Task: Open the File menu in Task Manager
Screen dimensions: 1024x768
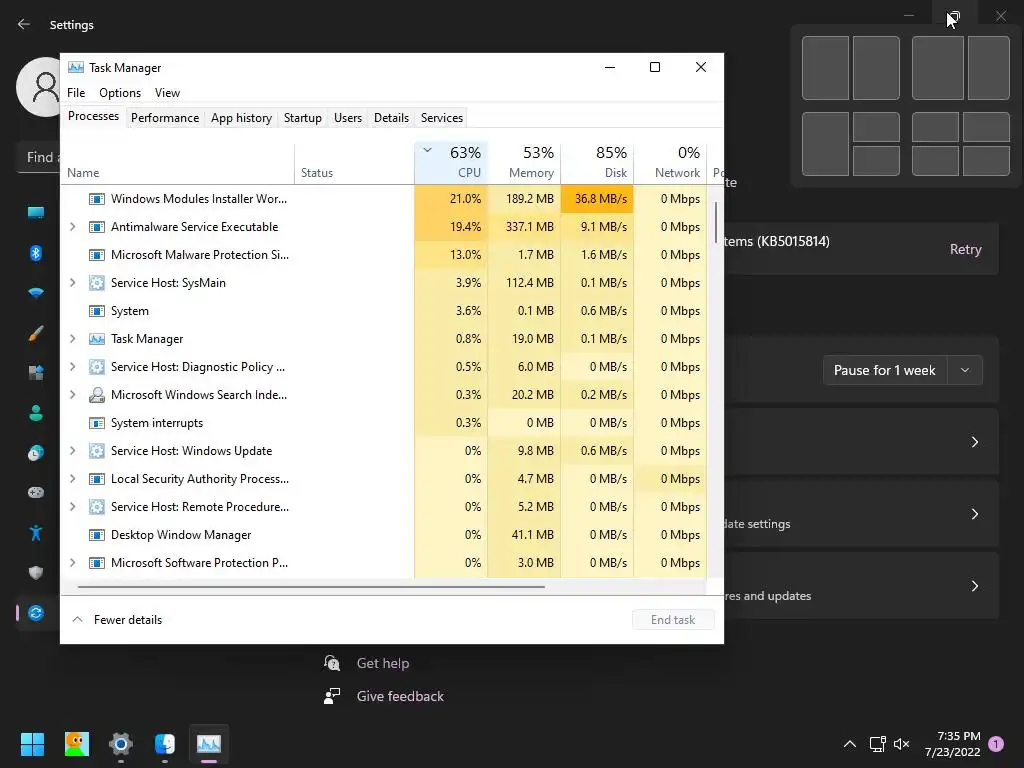Action: (x=76, y=93)
